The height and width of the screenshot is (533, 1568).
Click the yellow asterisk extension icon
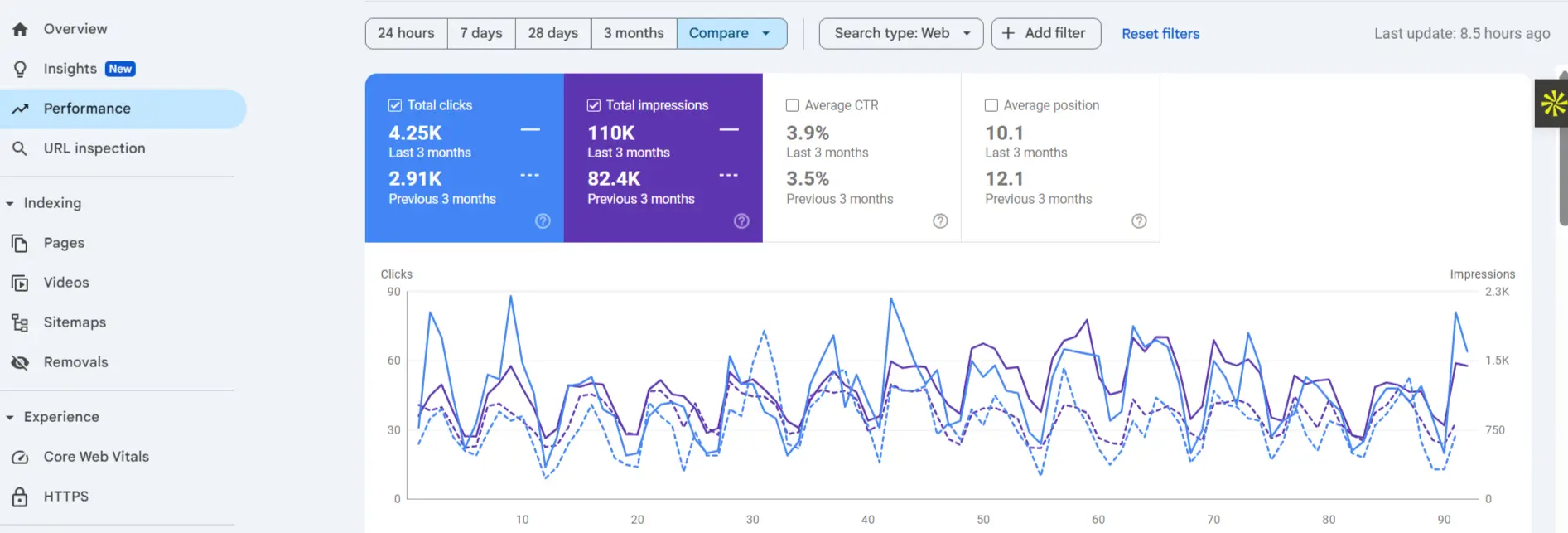[1552, 104]
